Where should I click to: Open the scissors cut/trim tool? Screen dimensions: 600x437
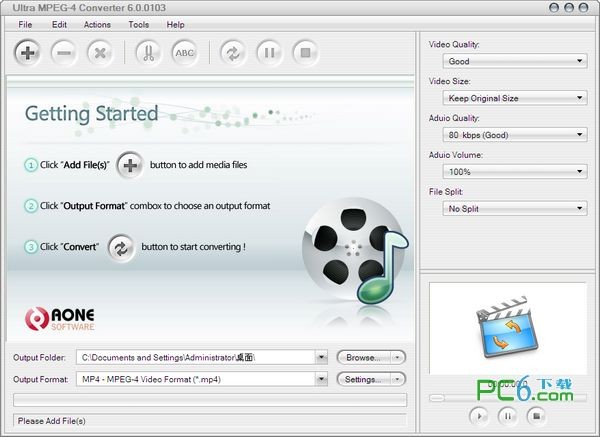[x=148, y=52]
